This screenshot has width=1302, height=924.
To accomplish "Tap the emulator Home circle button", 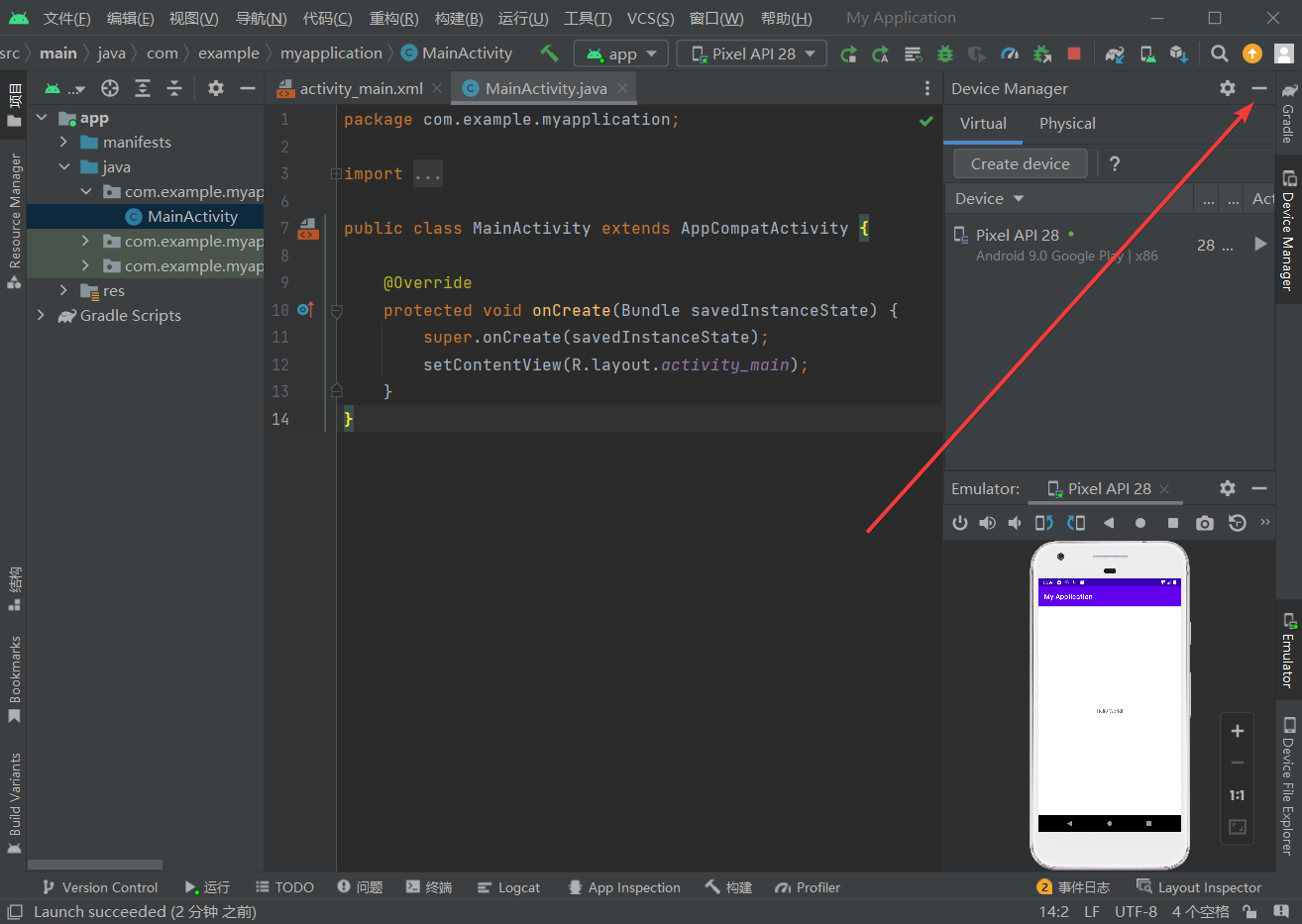I will point(1140,523).
